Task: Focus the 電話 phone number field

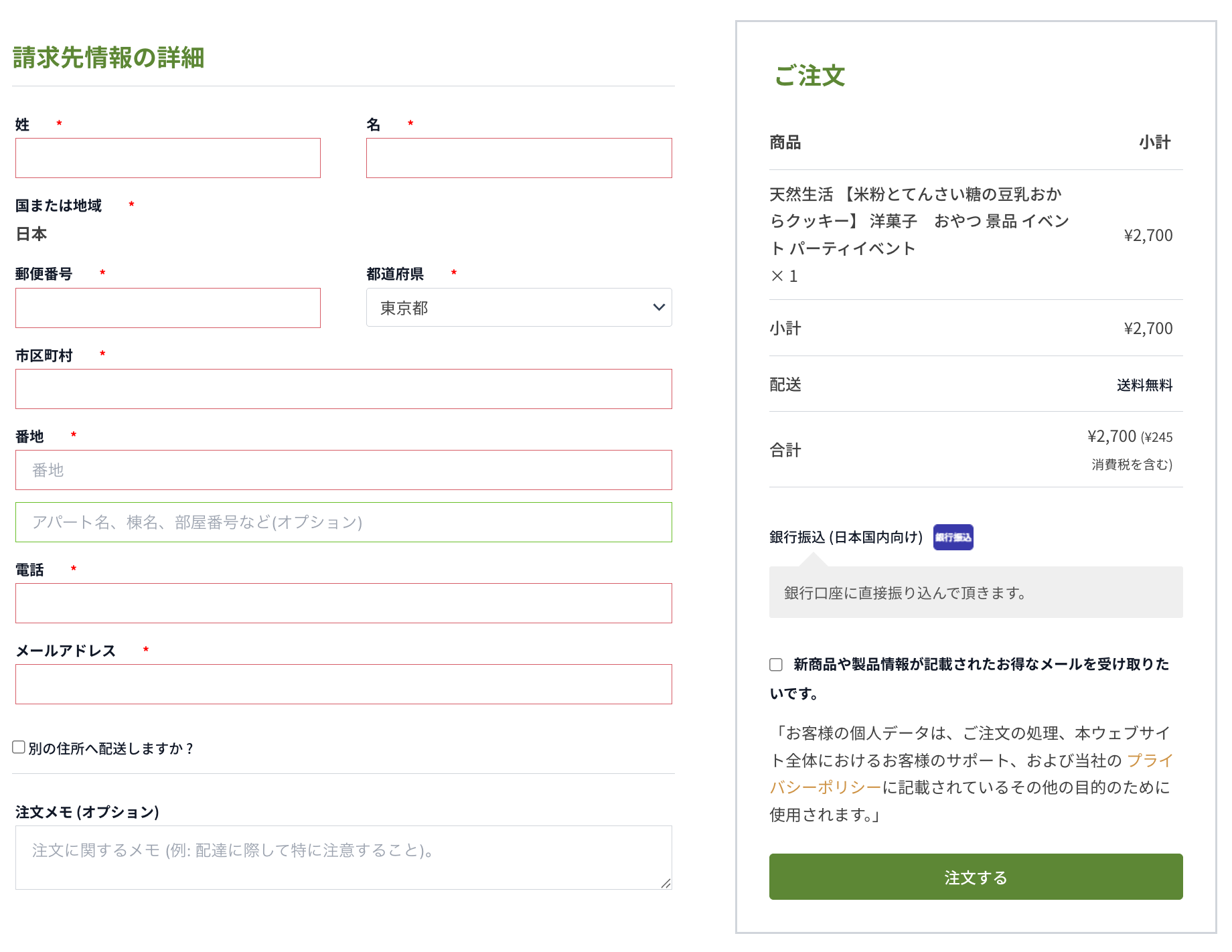Action: tap(343, 604)
